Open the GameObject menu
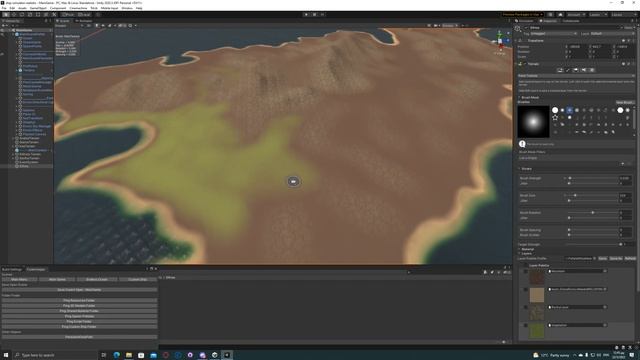Viewport: 640px width, 360px height. pos(38,8)
